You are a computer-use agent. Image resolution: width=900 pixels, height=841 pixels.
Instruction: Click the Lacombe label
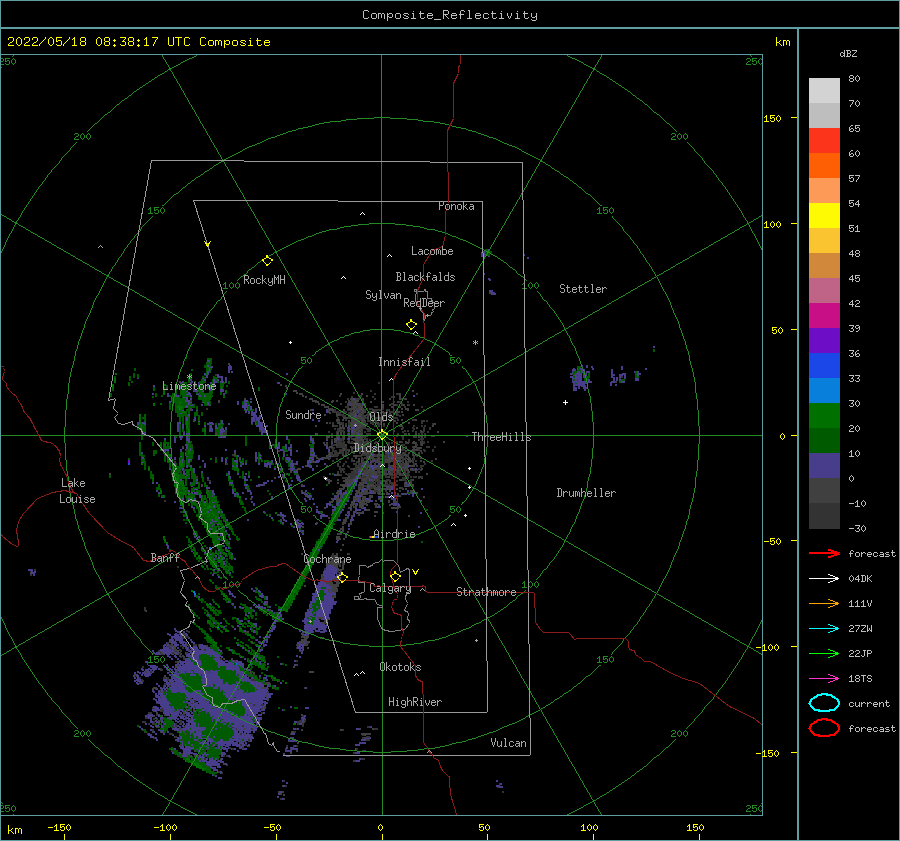click(432, 251)
